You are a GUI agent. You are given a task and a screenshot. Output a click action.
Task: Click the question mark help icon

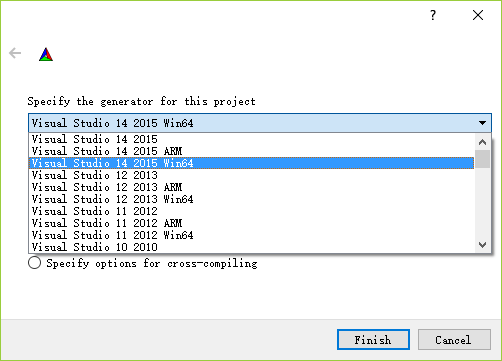433,15
